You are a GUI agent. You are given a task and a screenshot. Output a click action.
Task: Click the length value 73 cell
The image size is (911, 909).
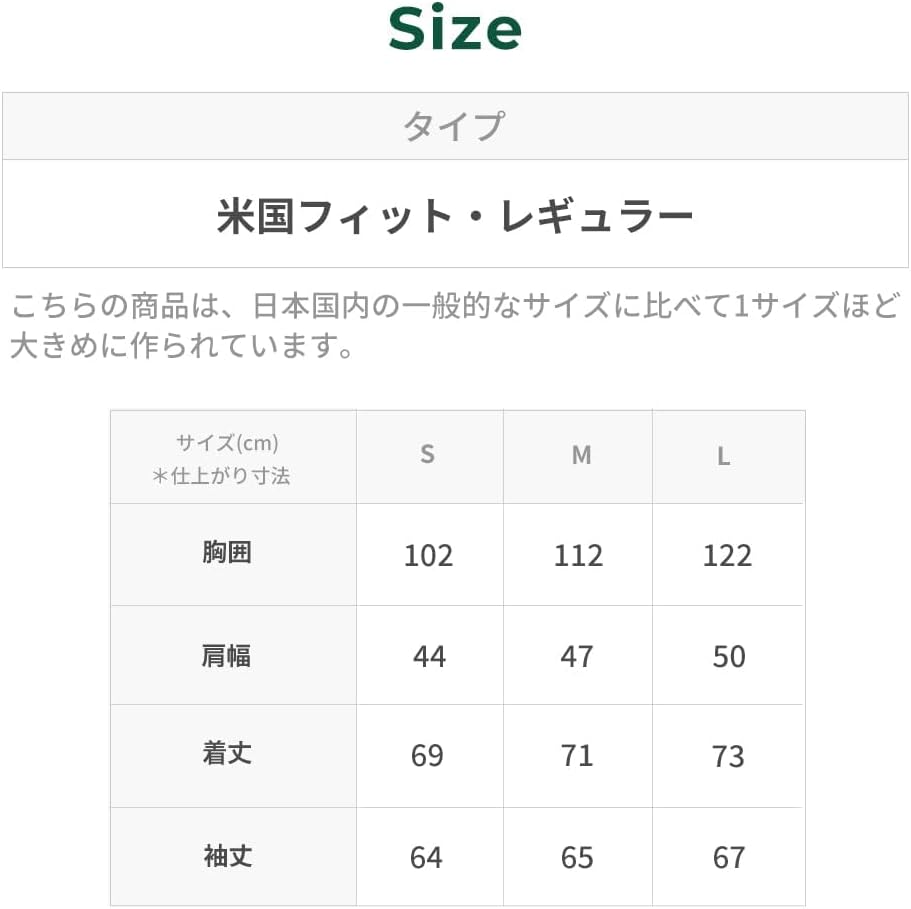coord(728,756)
